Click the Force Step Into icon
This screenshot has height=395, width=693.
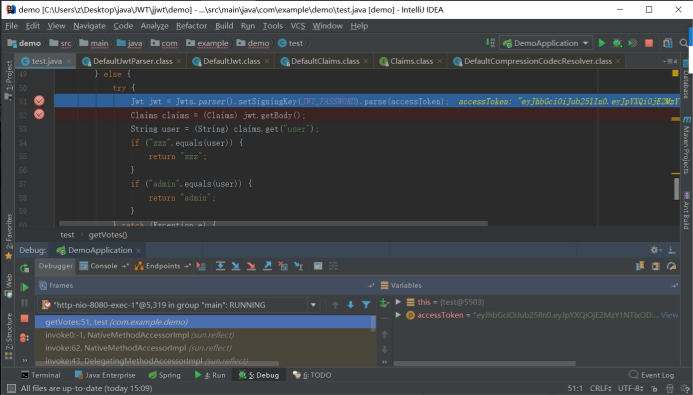pyautogui.click(x=251, y=266)
